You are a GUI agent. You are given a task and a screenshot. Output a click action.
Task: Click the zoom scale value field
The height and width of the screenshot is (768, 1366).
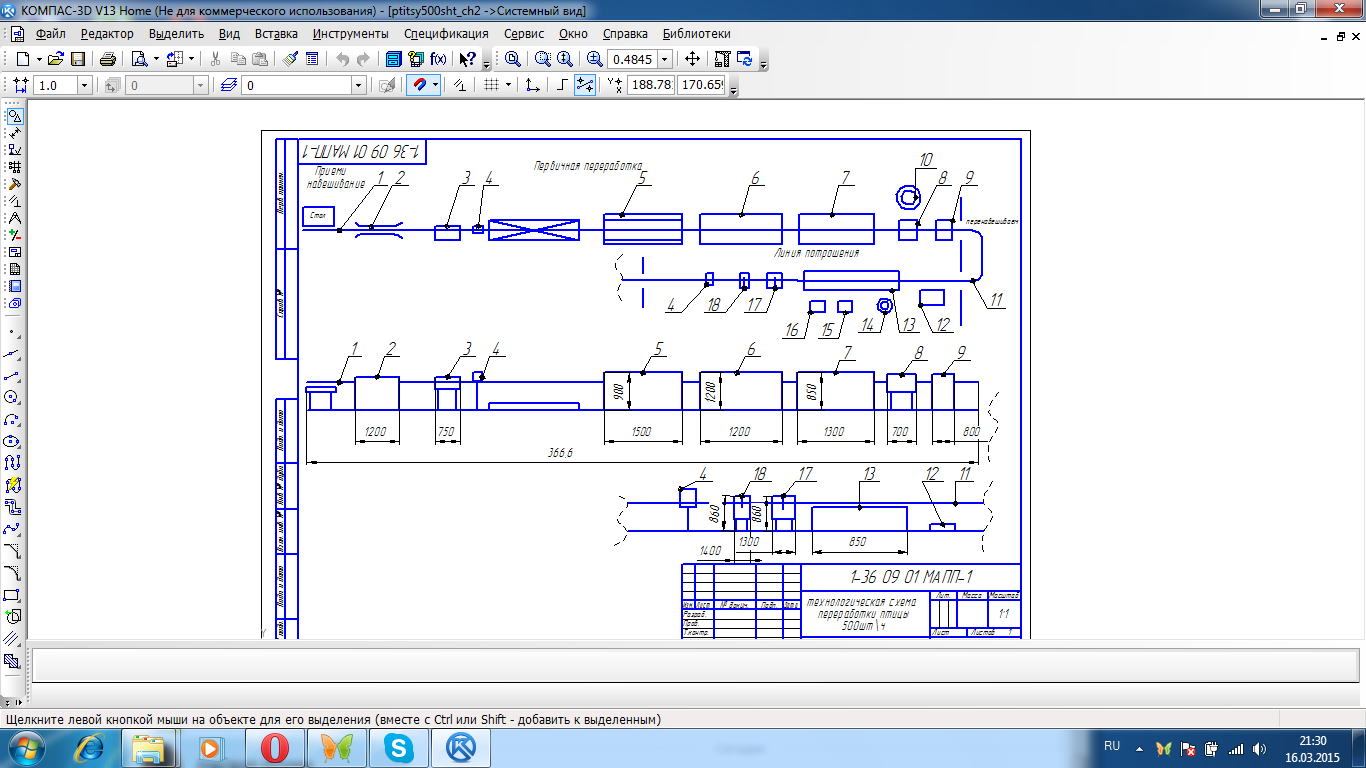tap(632, 59)
